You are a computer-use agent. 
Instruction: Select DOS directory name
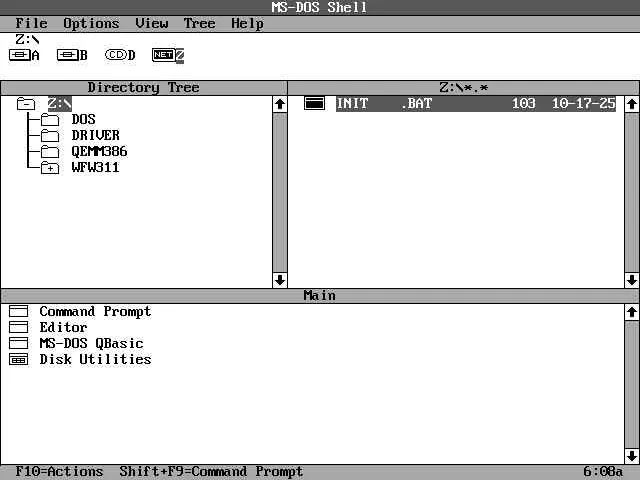click(x=84, y=120)
